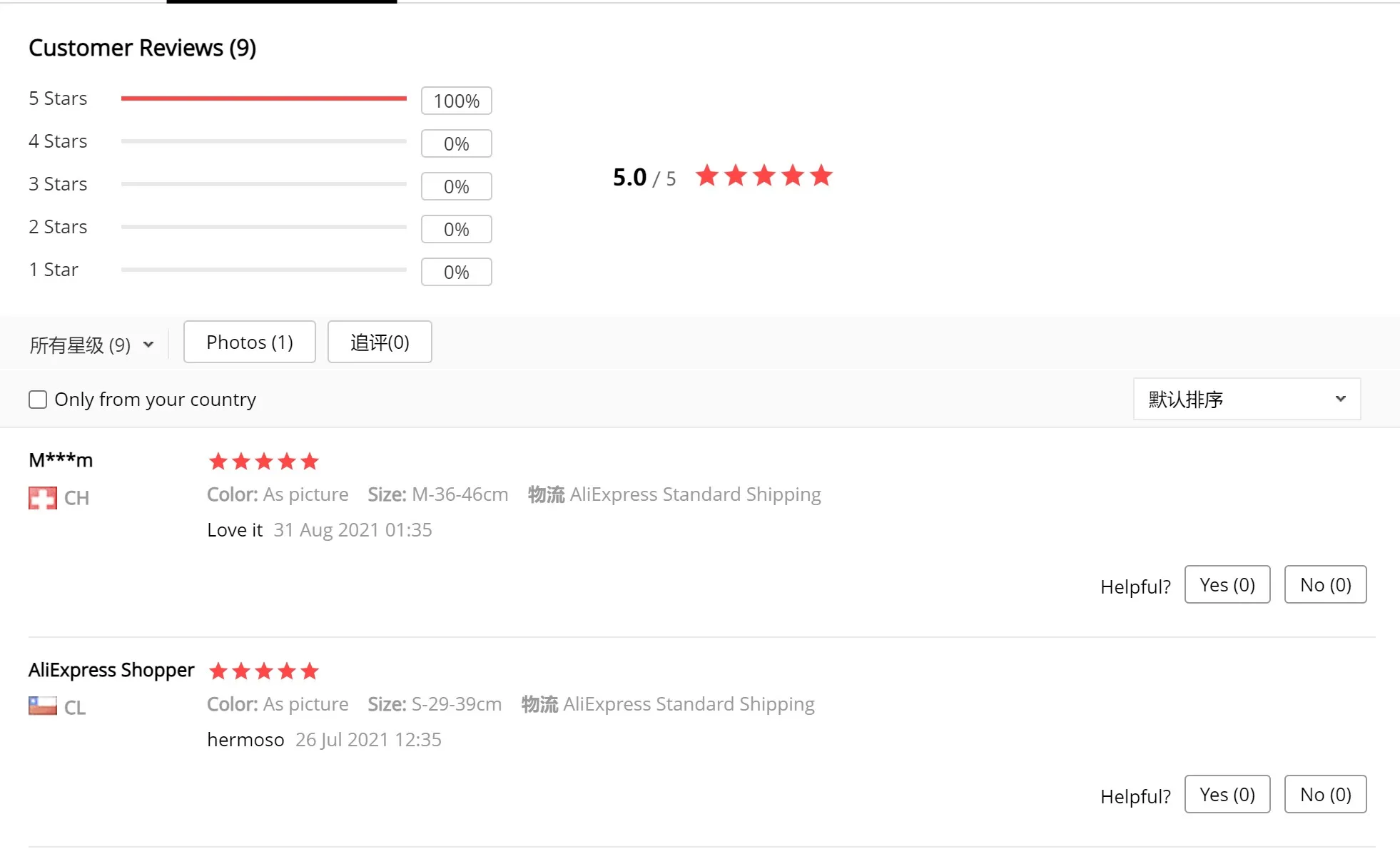The width and height of the screenshot is (1400, 849).
Task: Click the small arrow next to 所有星级 (9)
Action: (x=148, y=345)
